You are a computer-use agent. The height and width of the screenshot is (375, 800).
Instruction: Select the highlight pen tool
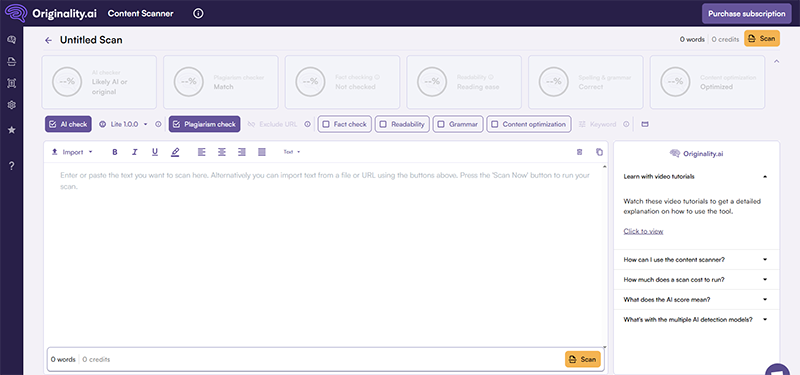point(176,152)
